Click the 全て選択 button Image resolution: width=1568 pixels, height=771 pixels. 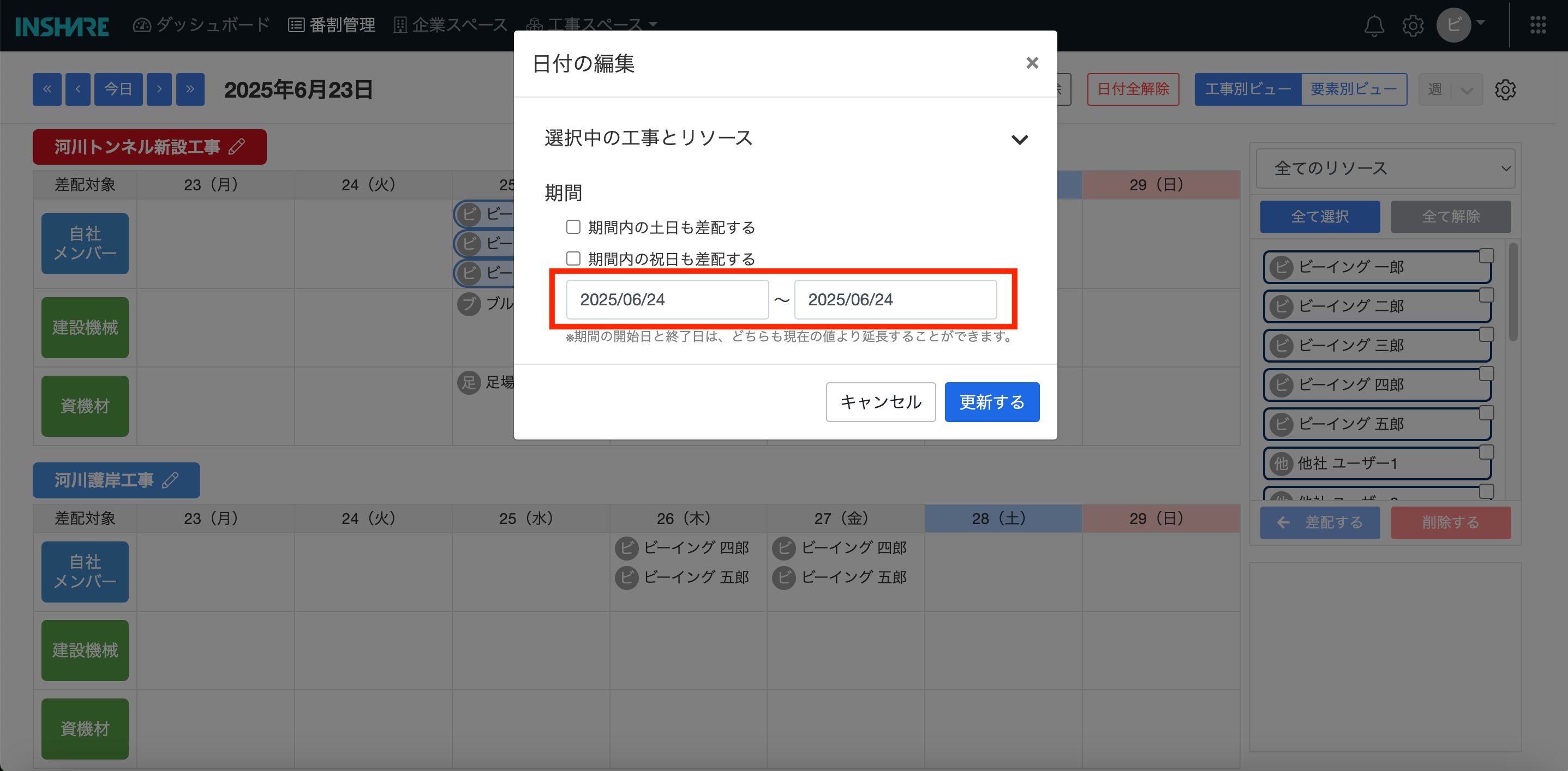(1320, 216)
